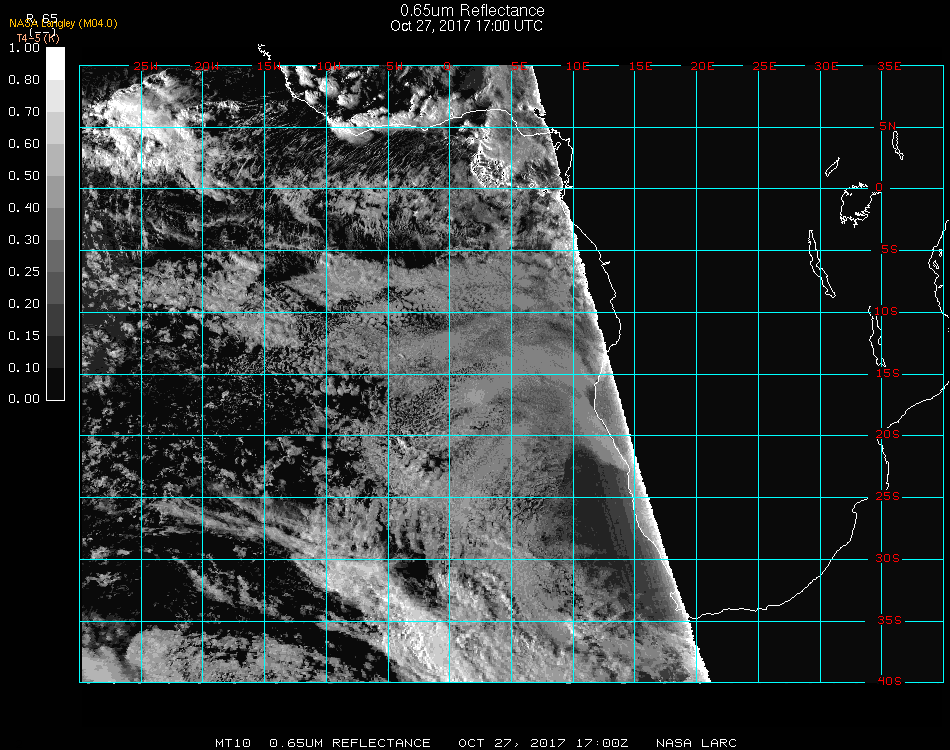Click the 20S latitude label
This screenshot has height=750, width=950.
pyautogui.click(x=888, y=435)
